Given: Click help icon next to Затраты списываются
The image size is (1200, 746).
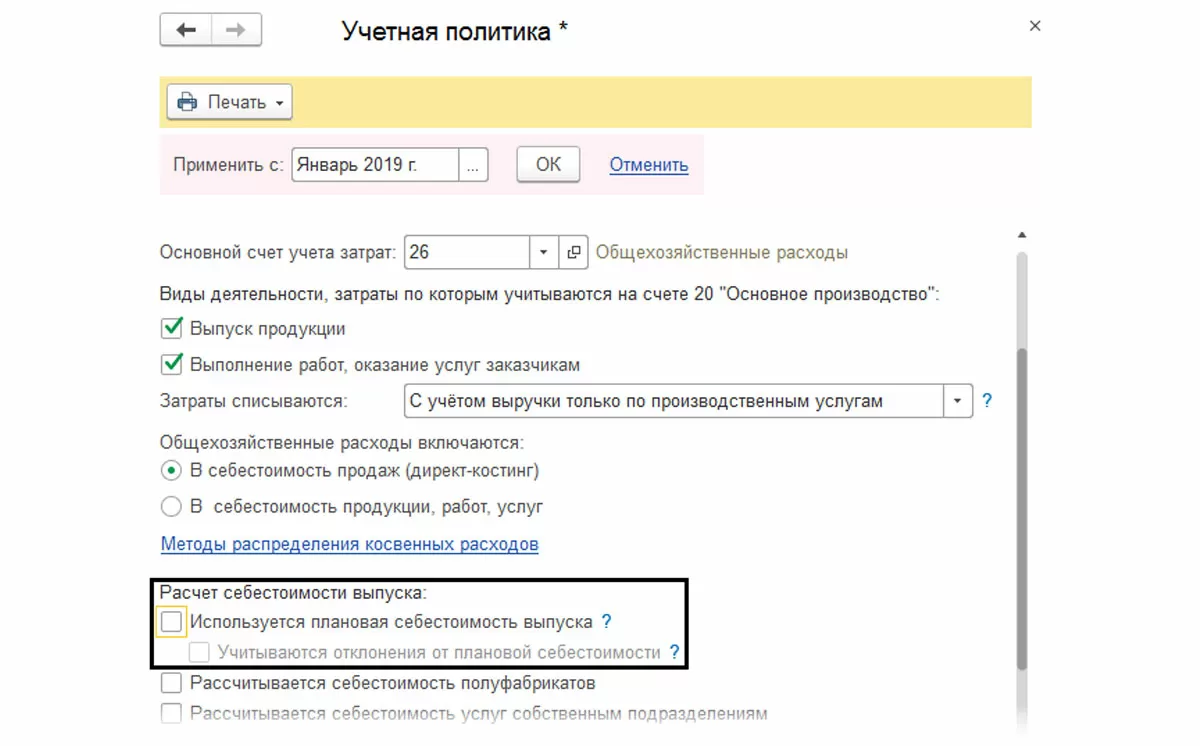Looking at the screenshot, I should pos(987,401).
